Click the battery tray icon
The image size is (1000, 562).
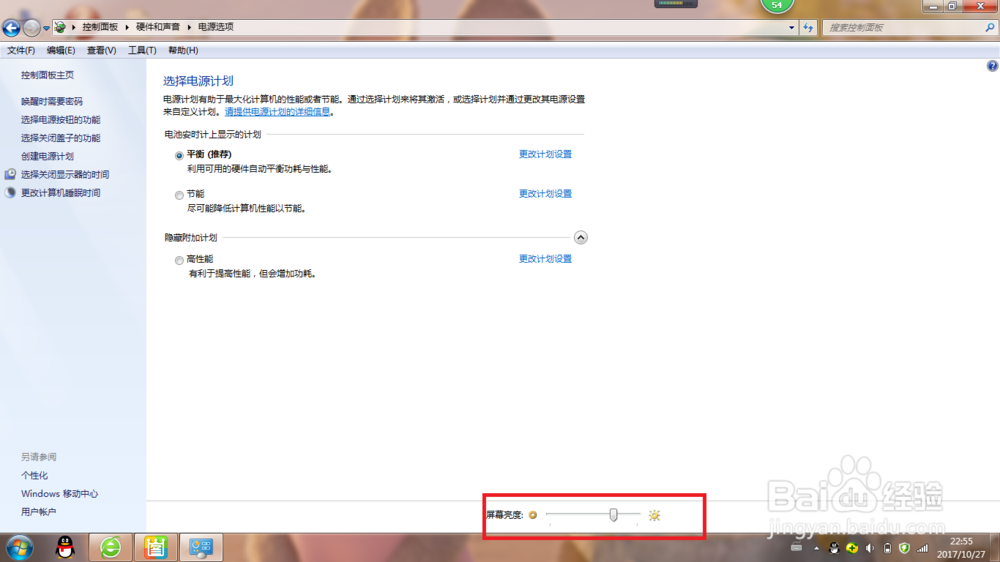(887, 548)
